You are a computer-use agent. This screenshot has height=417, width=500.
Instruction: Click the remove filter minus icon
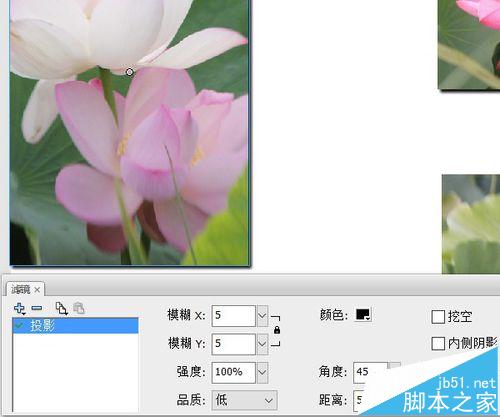36,308
